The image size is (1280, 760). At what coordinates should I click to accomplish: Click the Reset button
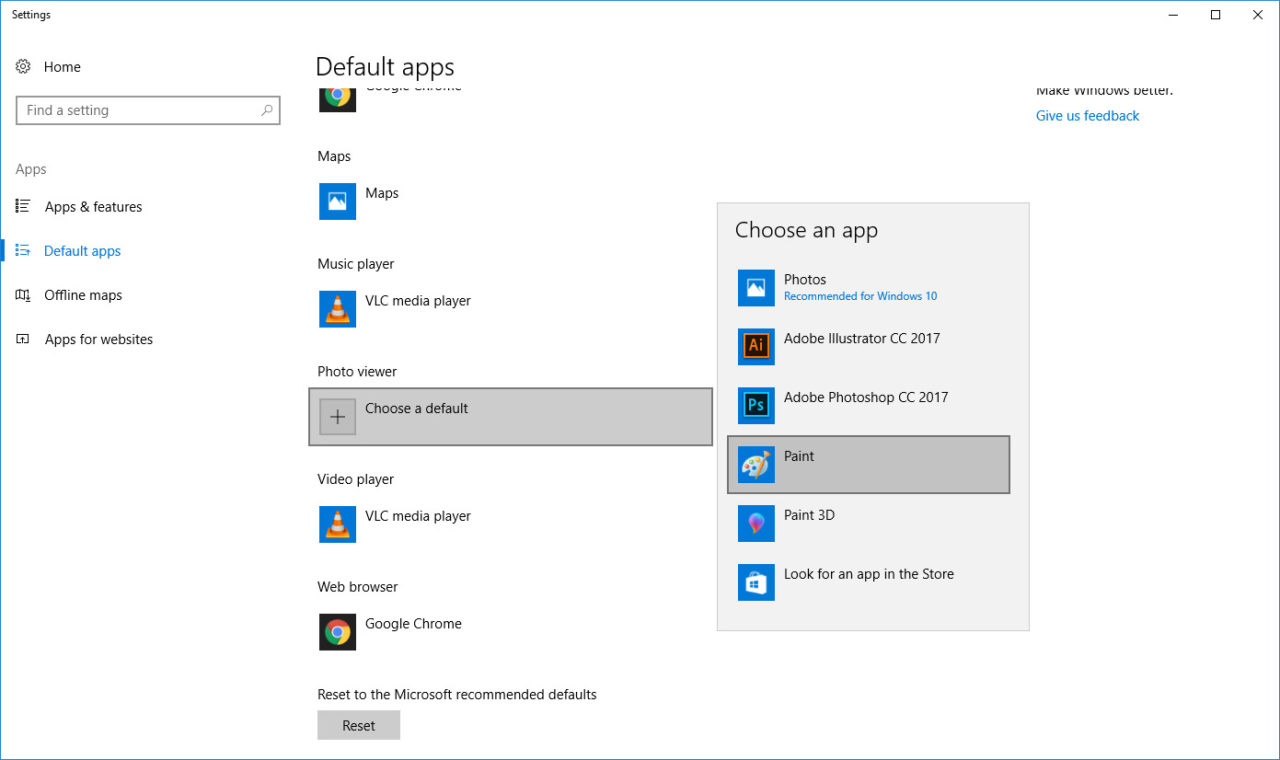(359, 725)
